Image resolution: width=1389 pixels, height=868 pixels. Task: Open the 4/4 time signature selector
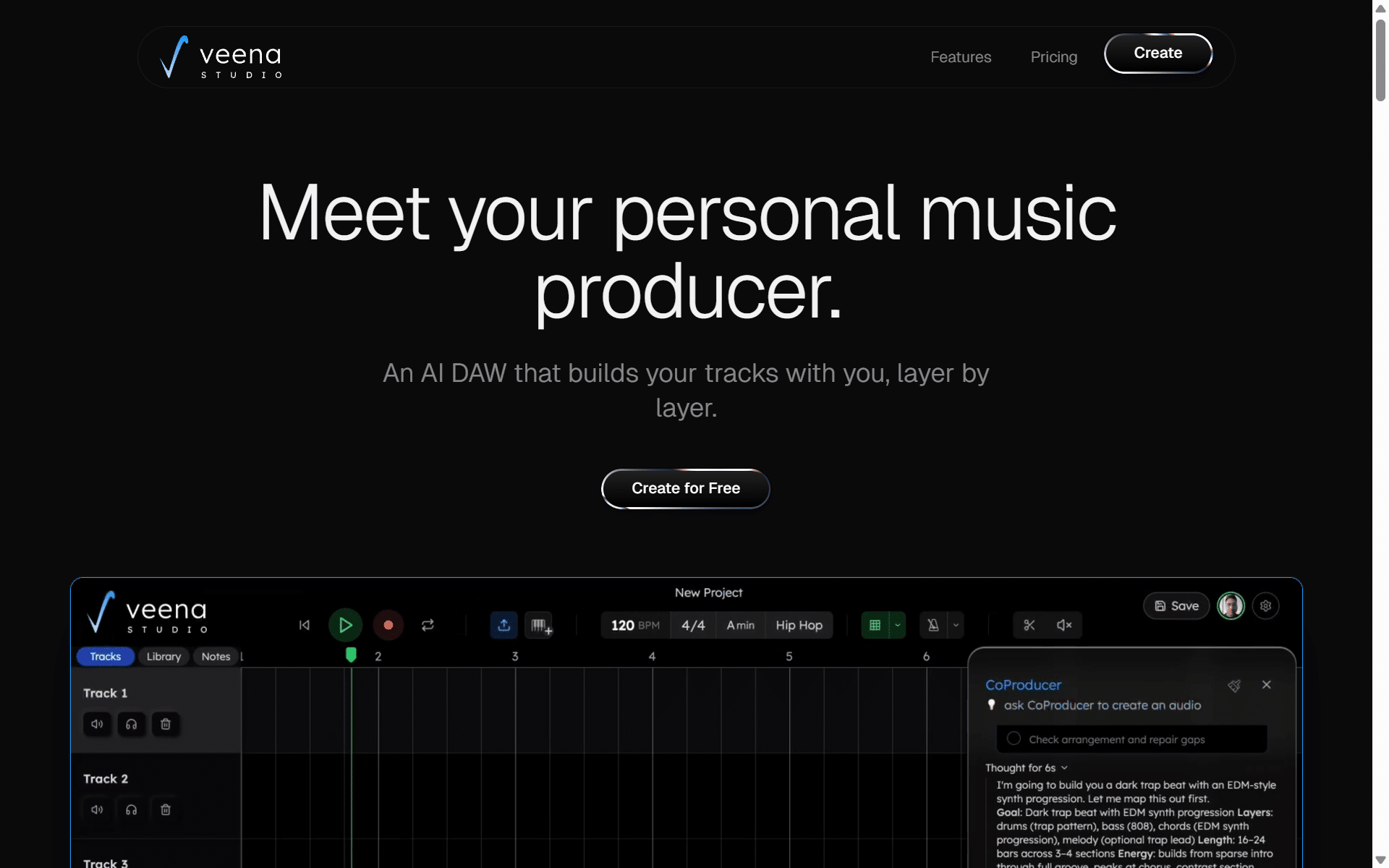coord(693,625)
